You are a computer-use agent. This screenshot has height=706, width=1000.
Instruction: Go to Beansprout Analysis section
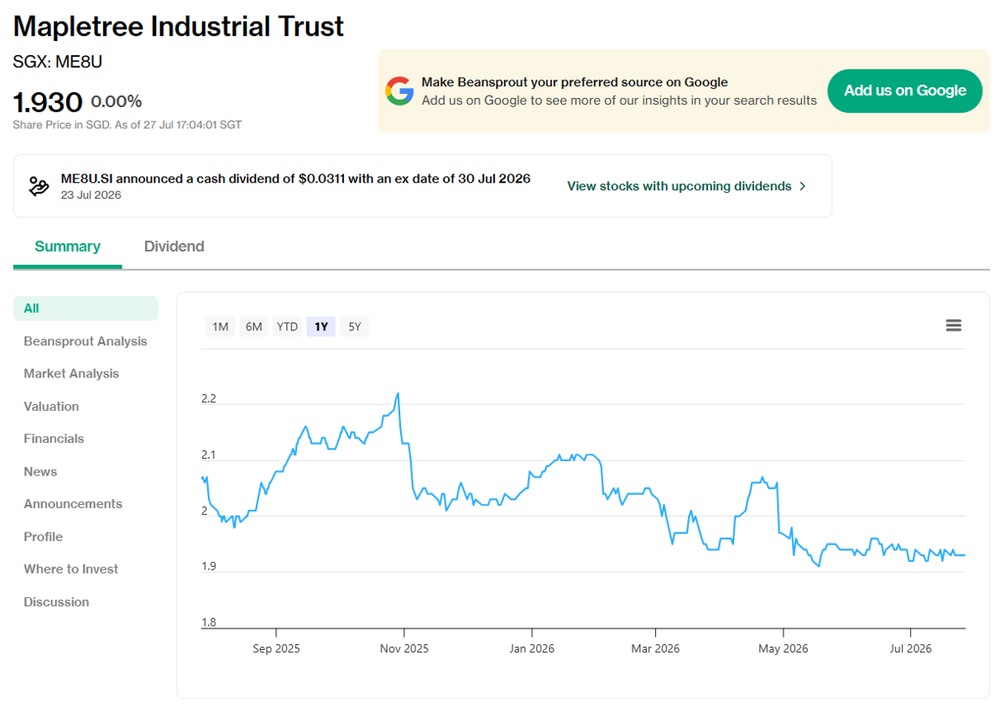click(x=85, y=341)
